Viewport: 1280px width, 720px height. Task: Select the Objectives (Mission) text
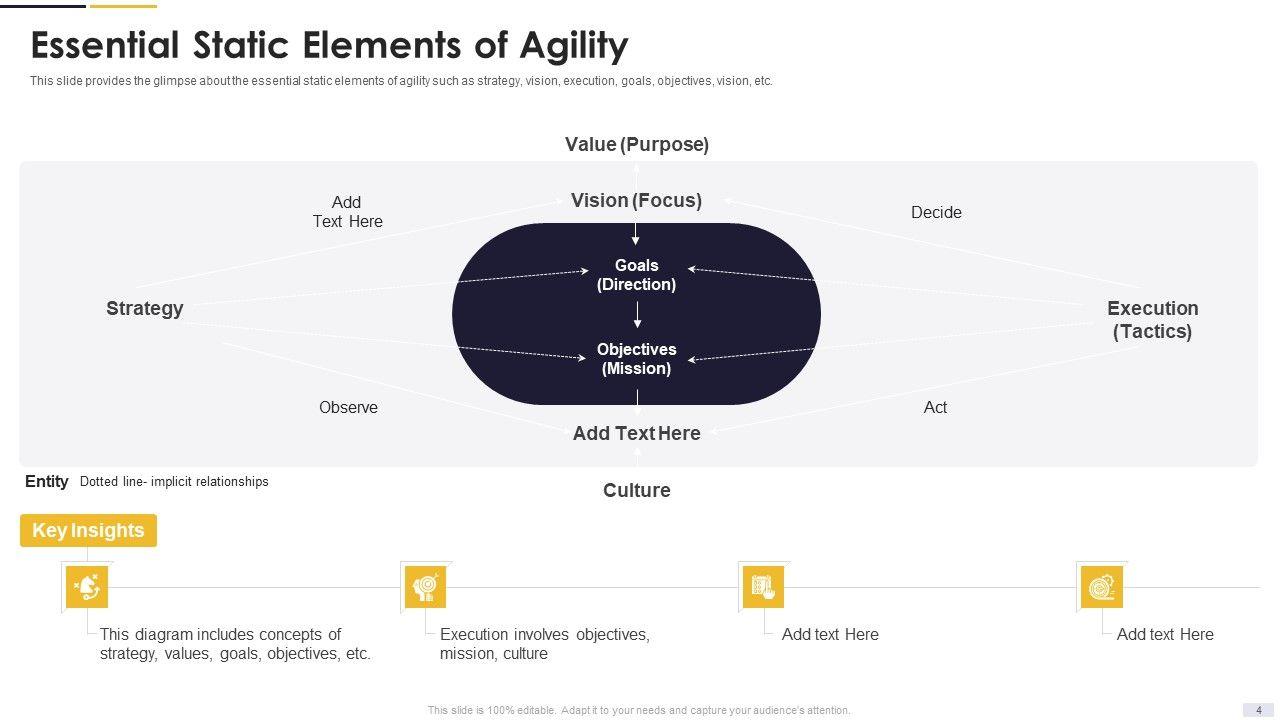click(x=636, y=359)
